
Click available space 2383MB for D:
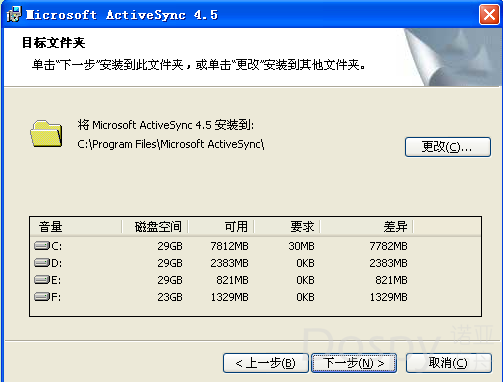(229, 263)
